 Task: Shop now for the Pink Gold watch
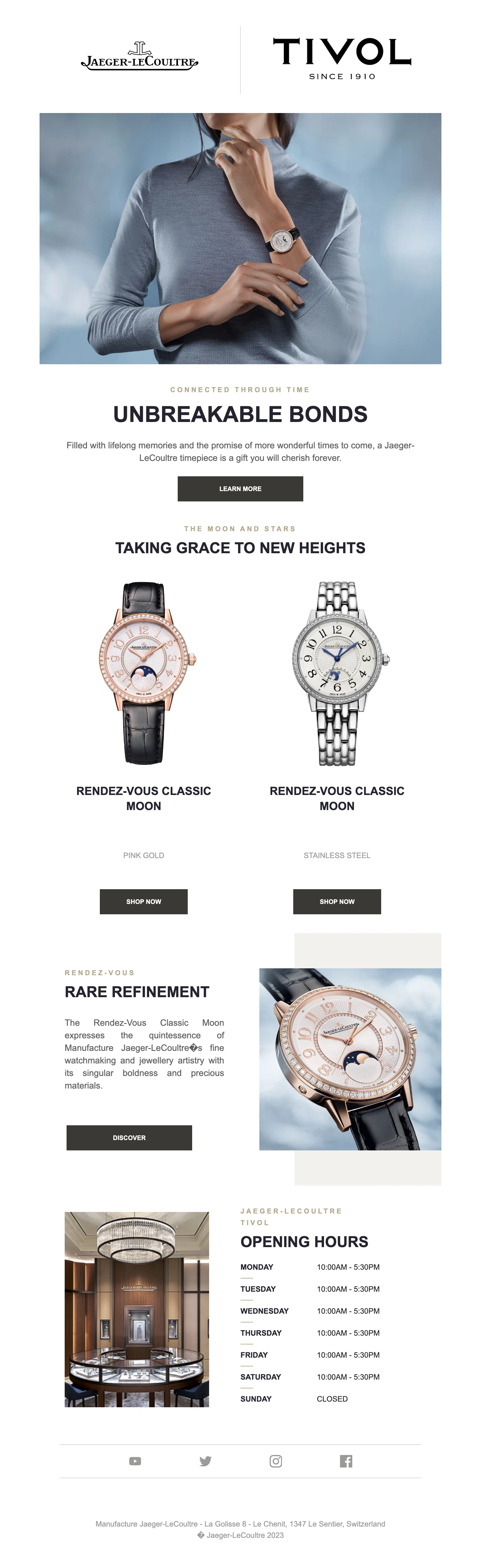(x=144, y=901)
